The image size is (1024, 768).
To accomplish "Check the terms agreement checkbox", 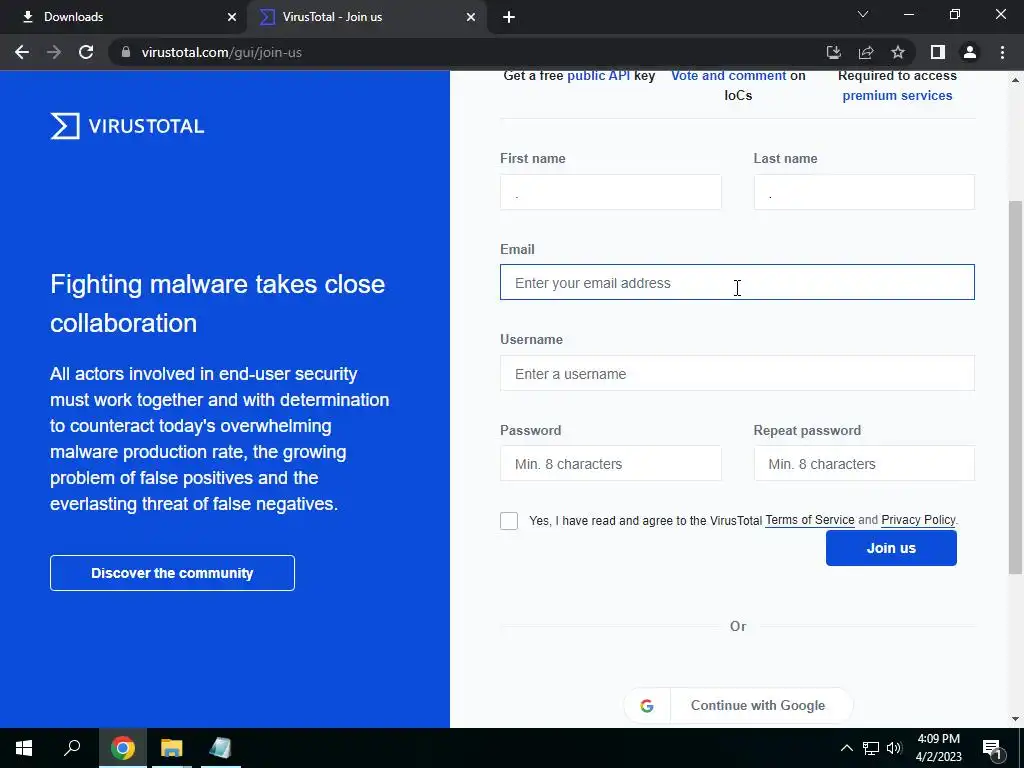I will click(x=509, y=520).
